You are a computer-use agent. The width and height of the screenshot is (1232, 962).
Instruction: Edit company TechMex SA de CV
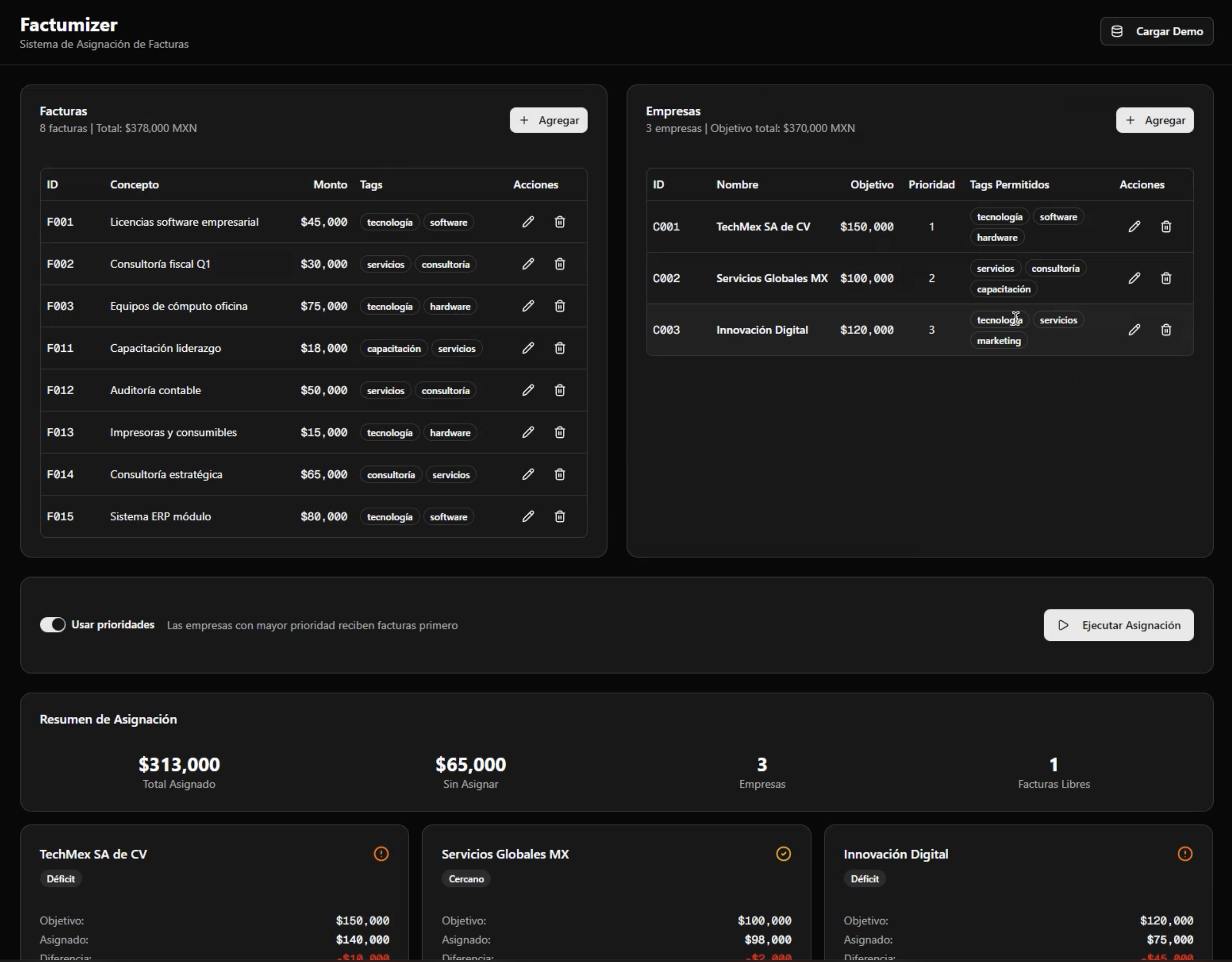1135,226
